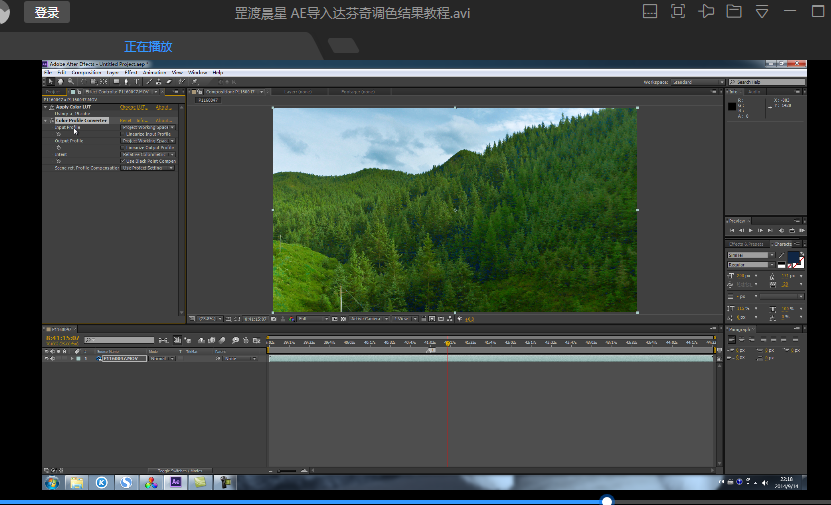831x505 pixels.
Task: Open the File Explorer icon on the taskbar
Action: click(77, 482)
